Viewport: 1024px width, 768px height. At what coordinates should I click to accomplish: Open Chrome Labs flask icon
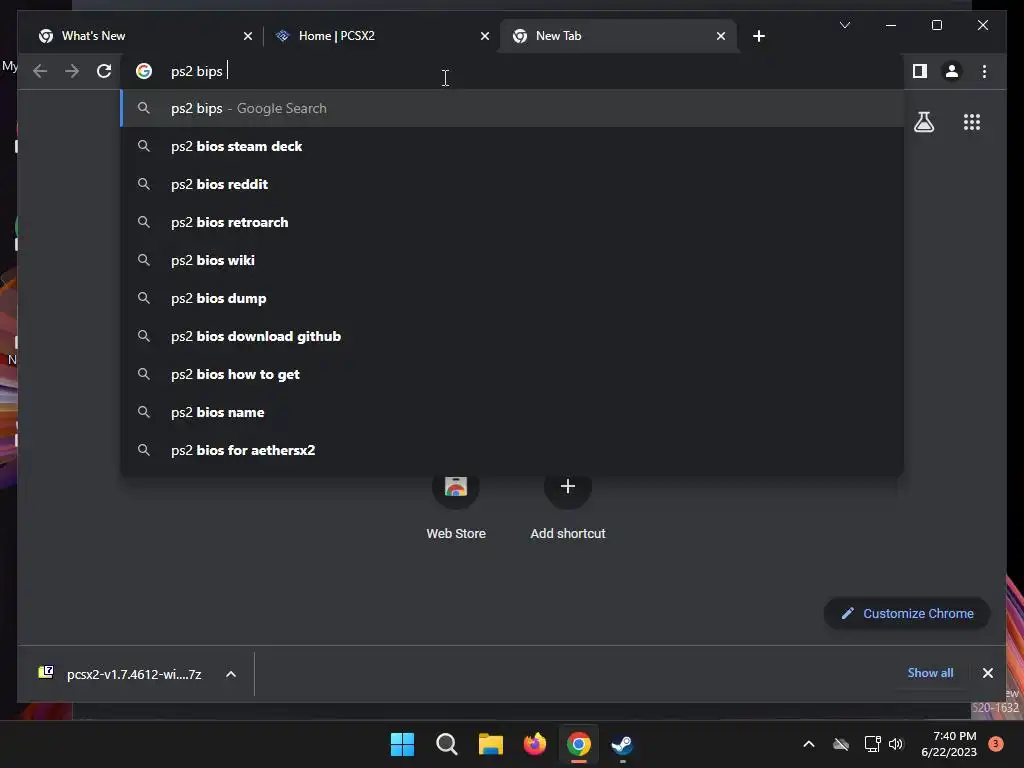point(923,122)
